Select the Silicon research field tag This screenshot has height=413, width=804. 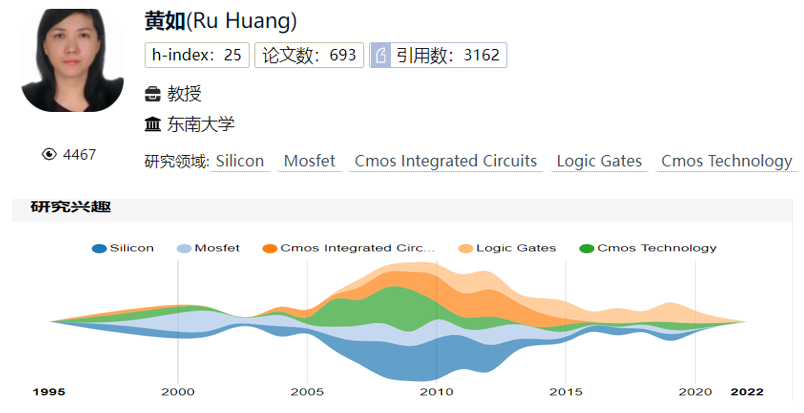240,161
